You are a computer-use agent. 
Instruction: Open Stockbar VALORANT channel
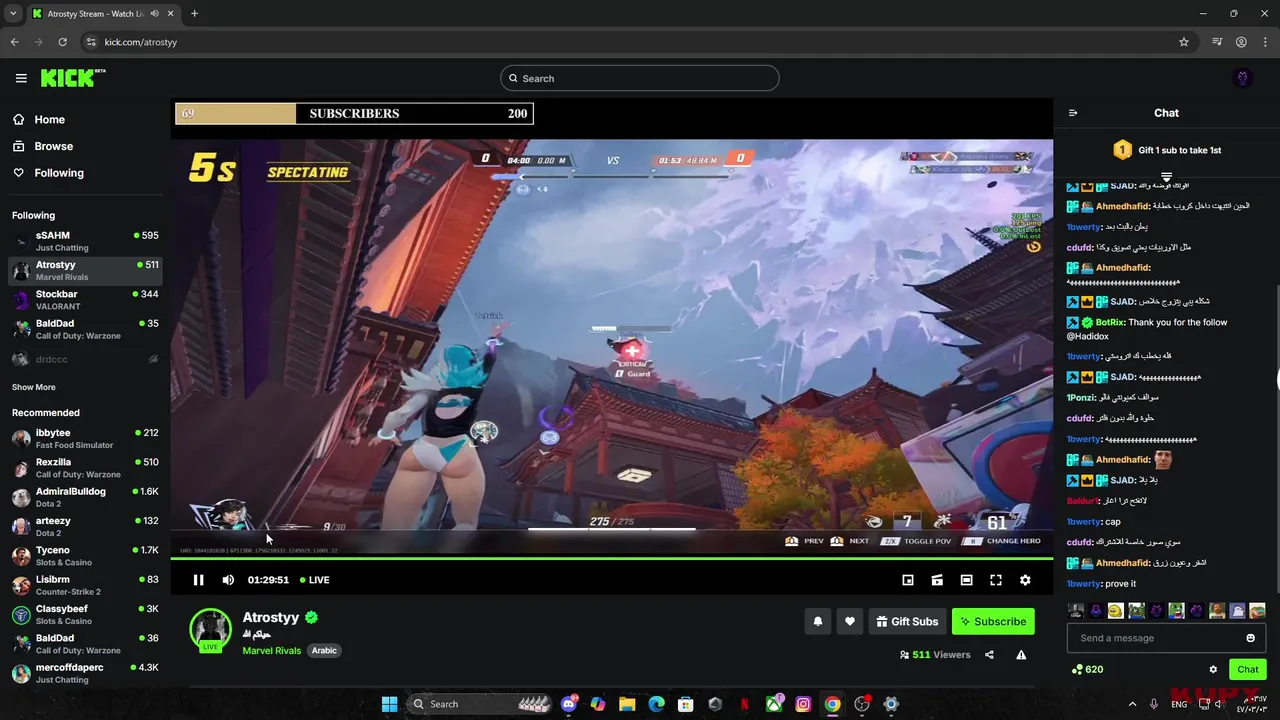click(x=85, y=300)
